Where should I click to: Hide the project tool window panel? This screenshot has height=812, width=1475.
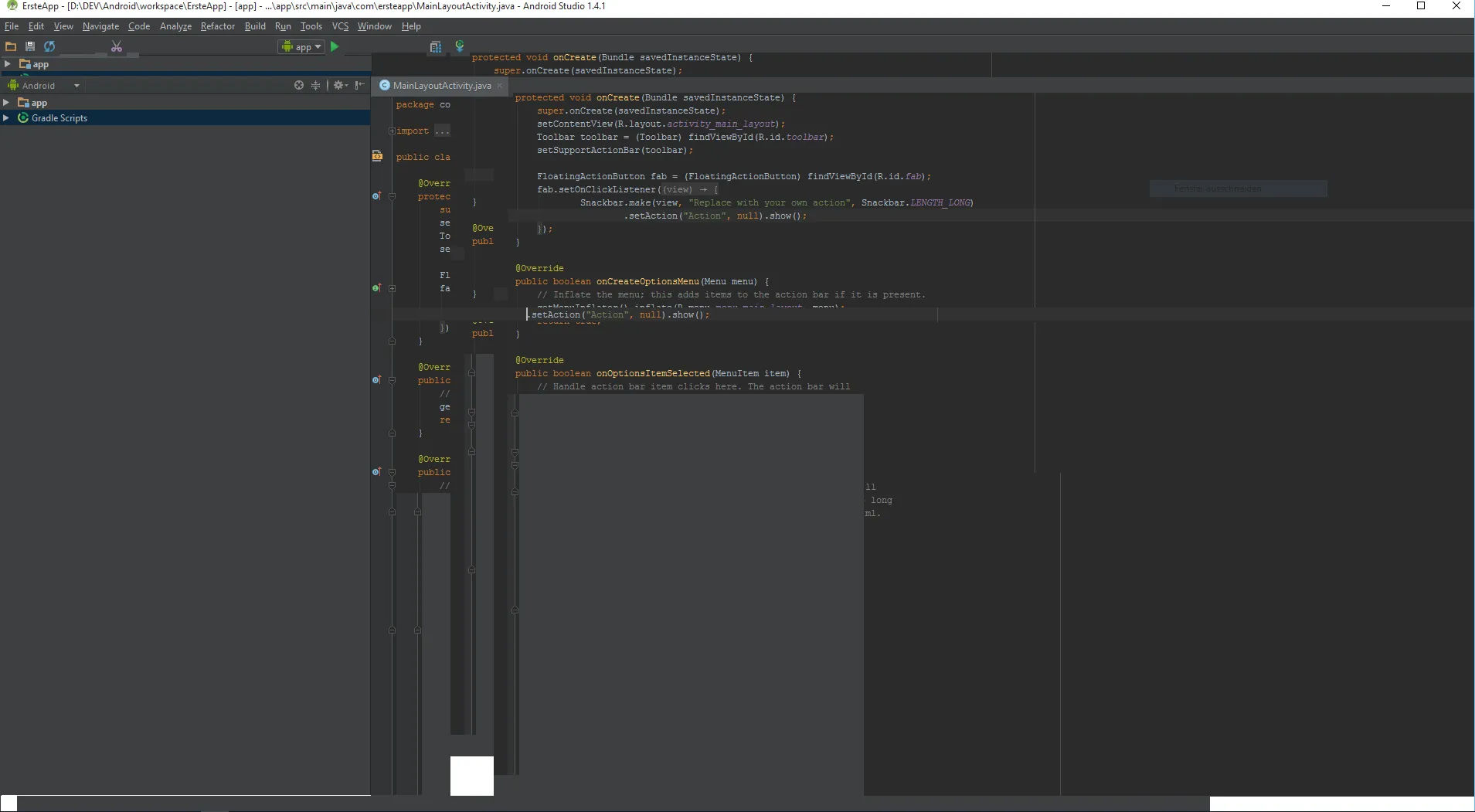point(359,86)
